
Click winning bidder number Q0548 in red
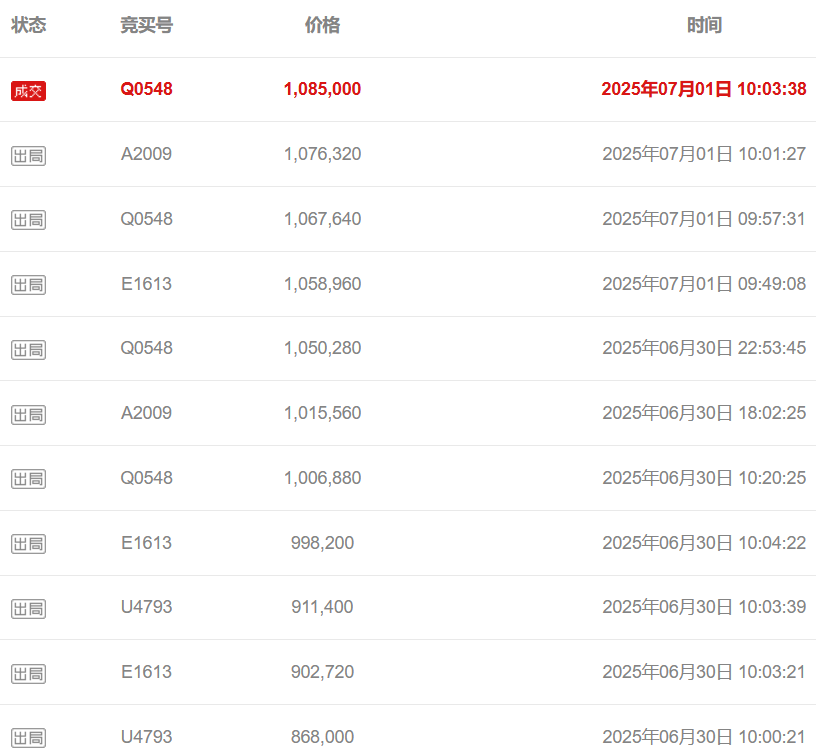point(147,89)
